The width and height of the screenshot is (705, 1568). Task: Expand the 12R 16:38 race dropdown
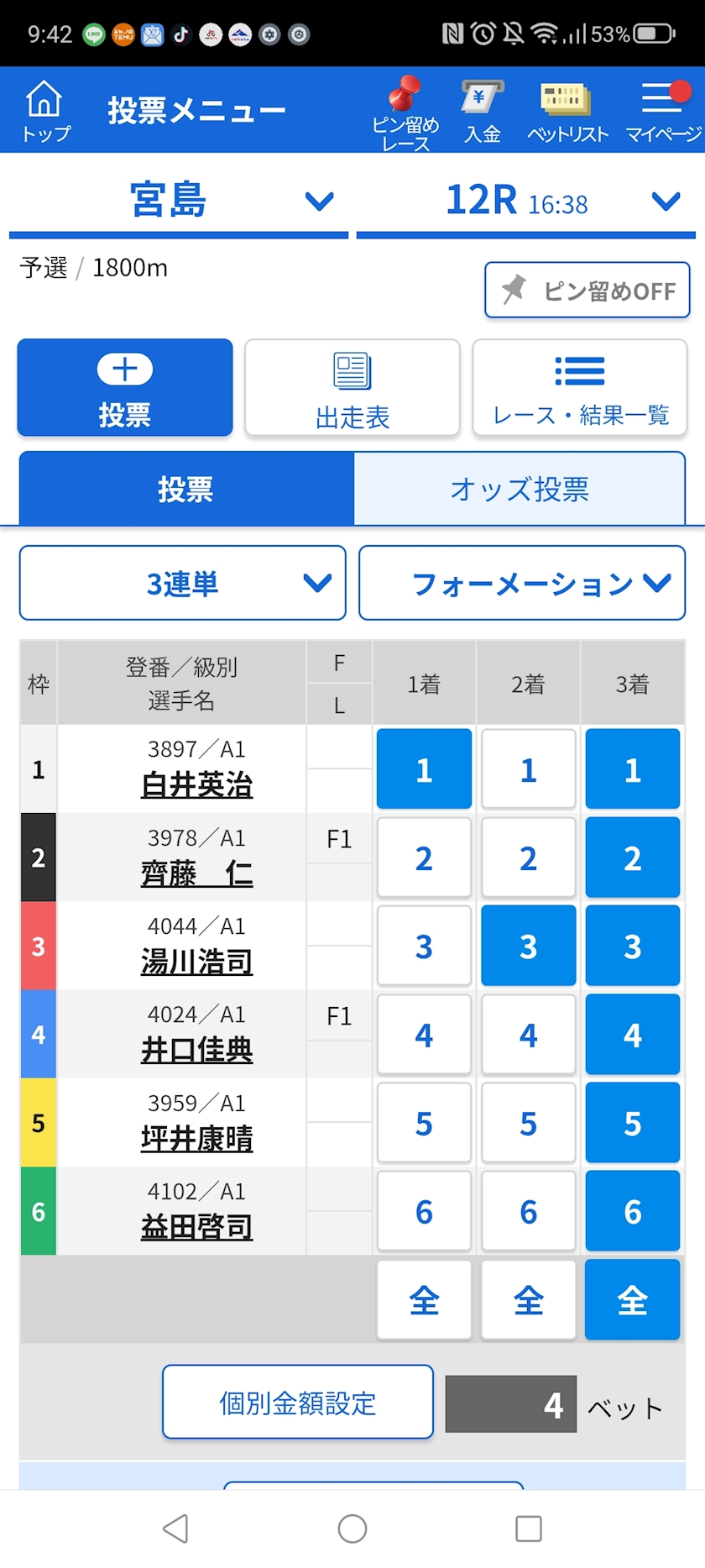coord(526,201)
